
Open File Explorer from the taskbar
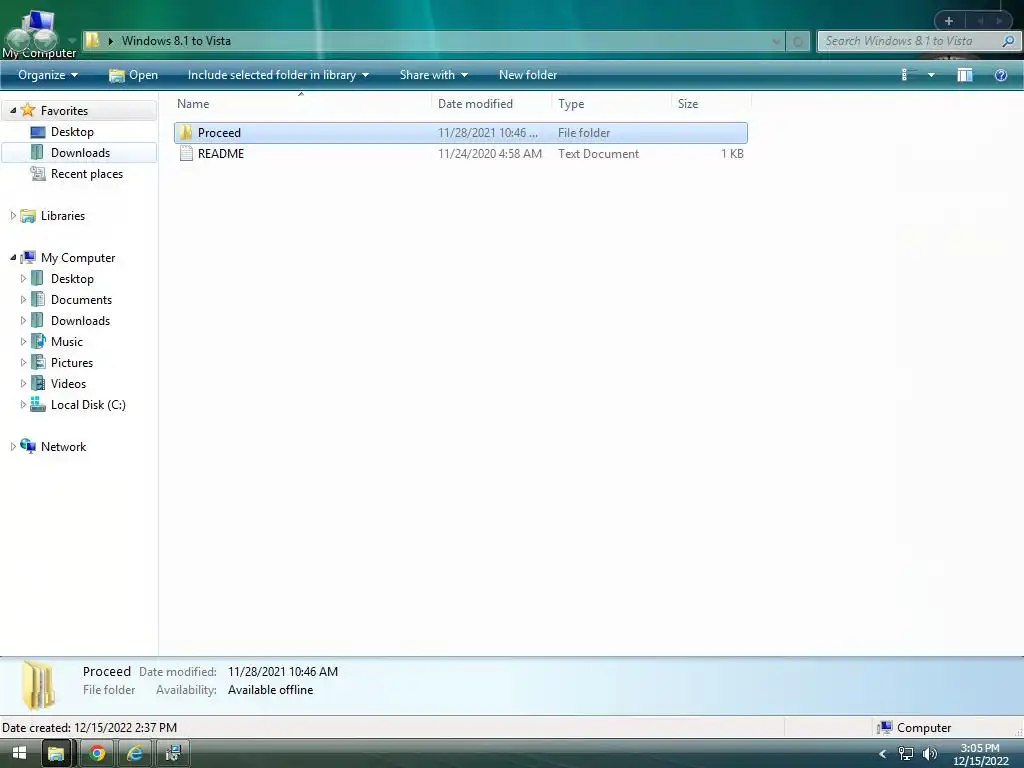[56, 754]
